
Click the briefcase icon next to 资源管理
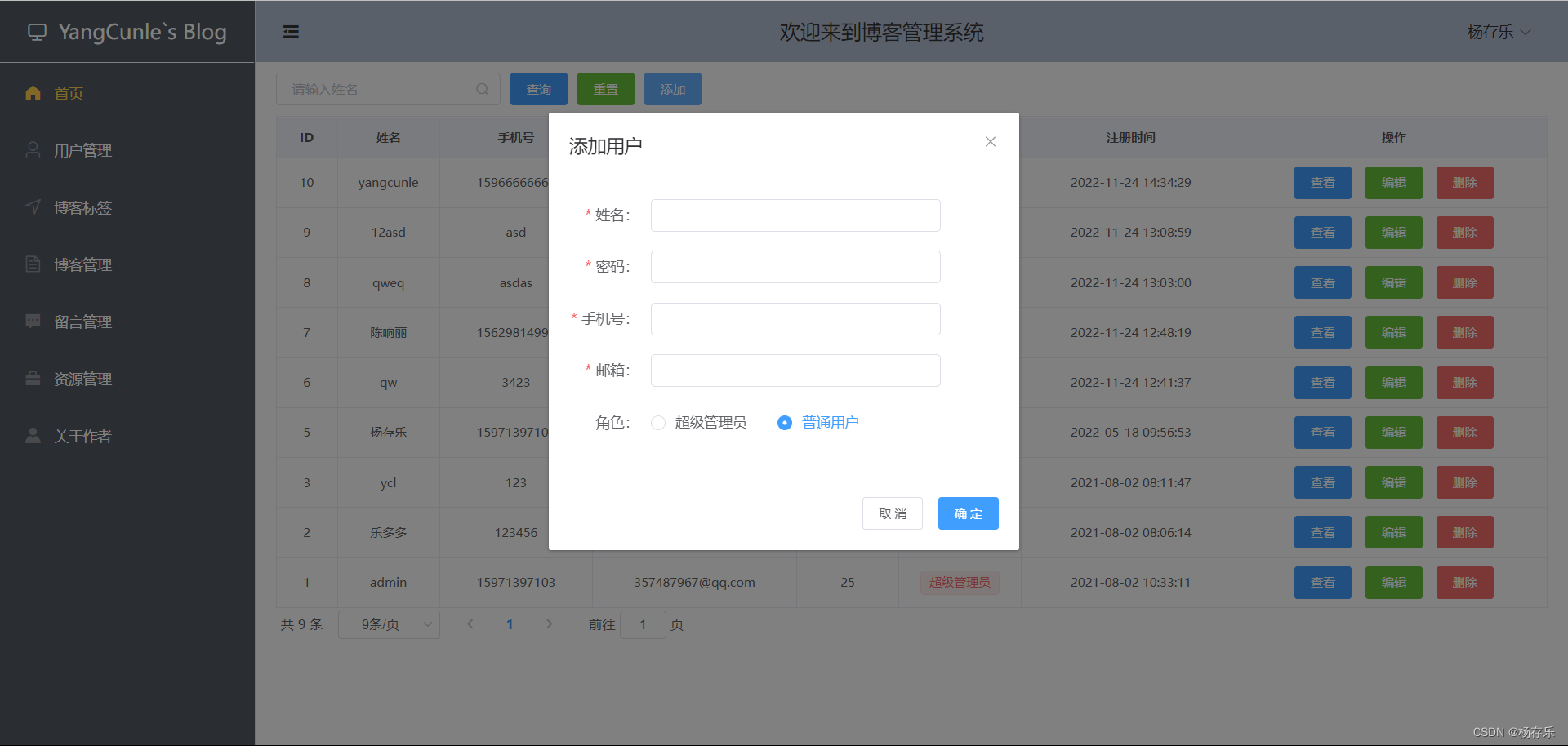[x=33, y=379]
